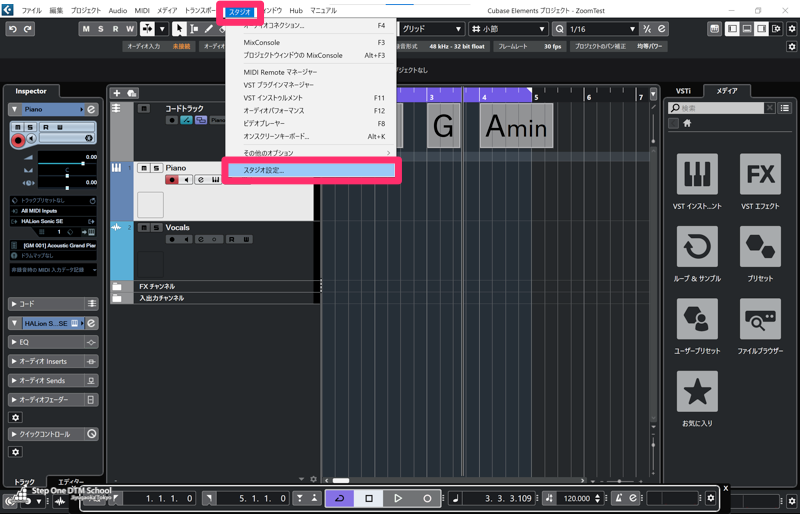
Task: Click the Stop button in transport
Action: (369, 498)
